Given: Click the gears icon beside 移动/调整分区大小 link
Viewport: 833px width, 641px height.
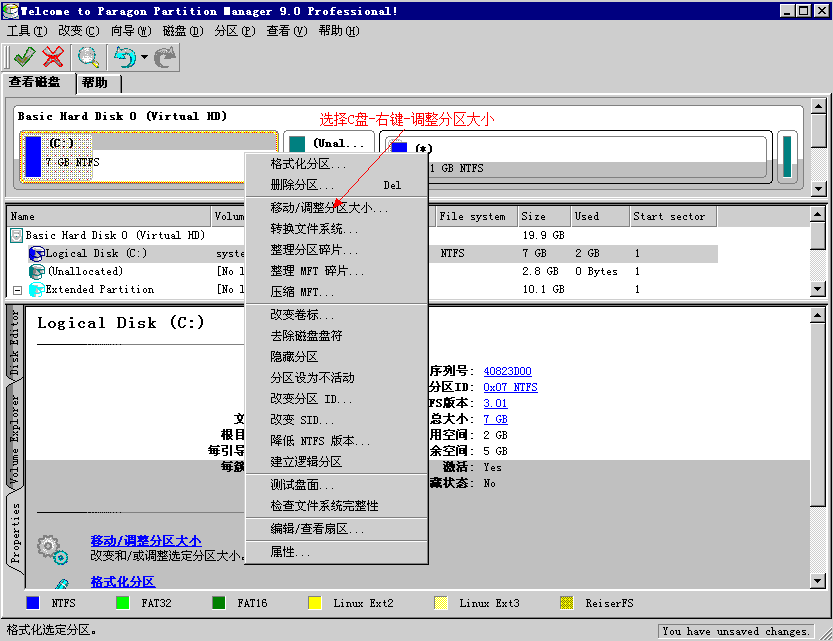Looking at the screenshot, I should (x=53, y=549).
